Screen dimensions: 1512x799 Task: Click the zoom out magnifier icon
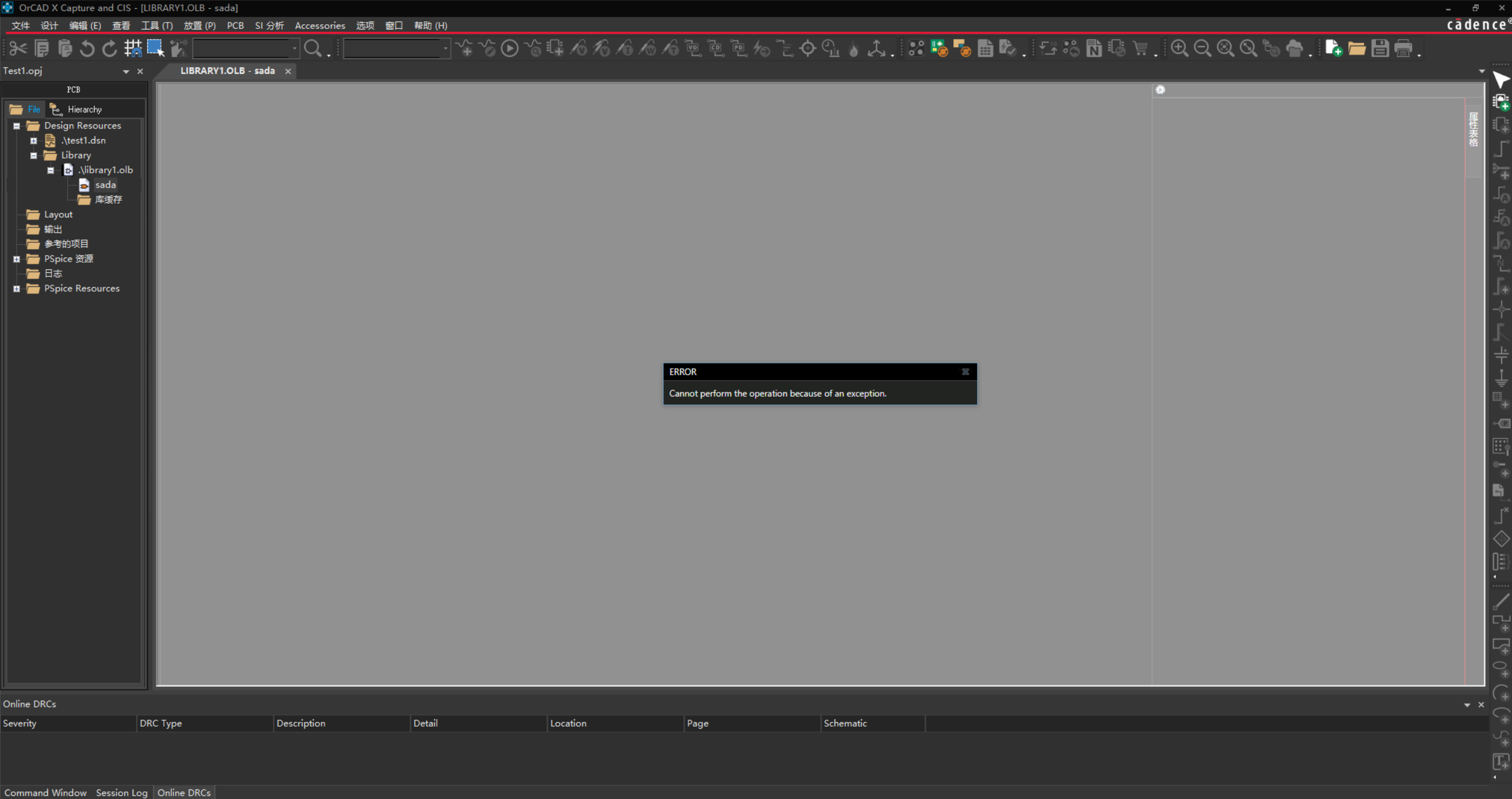(x=1202, y=49)
